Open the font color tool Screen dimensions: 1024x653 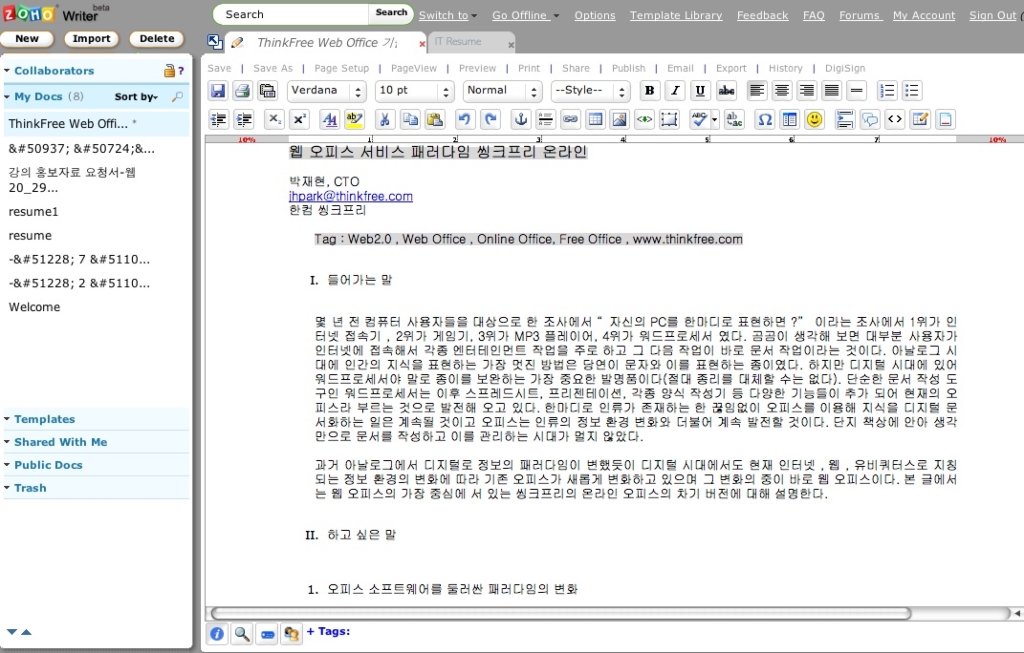[330, 119]
